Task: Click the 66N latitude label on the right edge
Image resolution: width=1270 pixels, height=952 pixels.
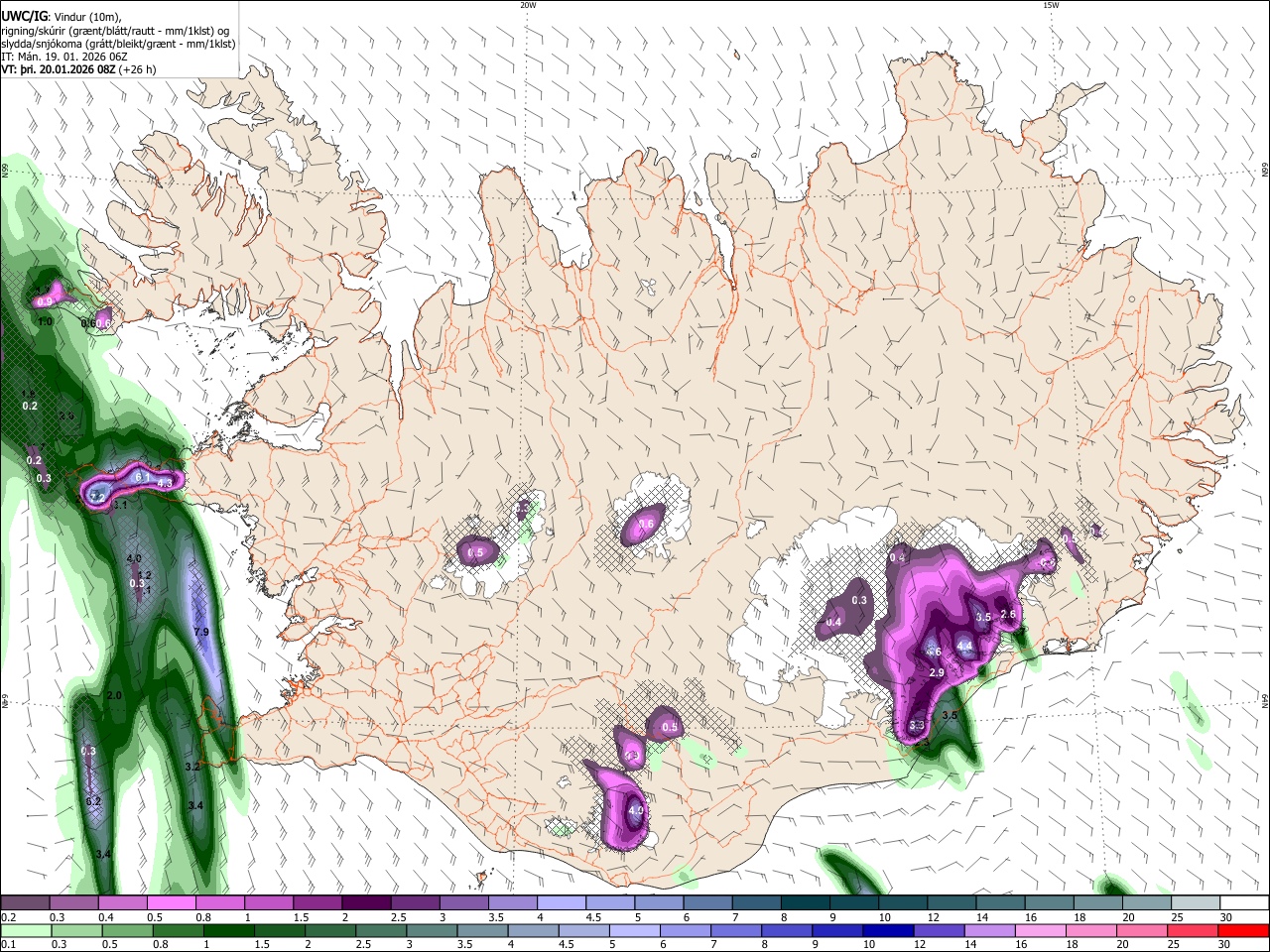Action: [x=1265, y=171]
